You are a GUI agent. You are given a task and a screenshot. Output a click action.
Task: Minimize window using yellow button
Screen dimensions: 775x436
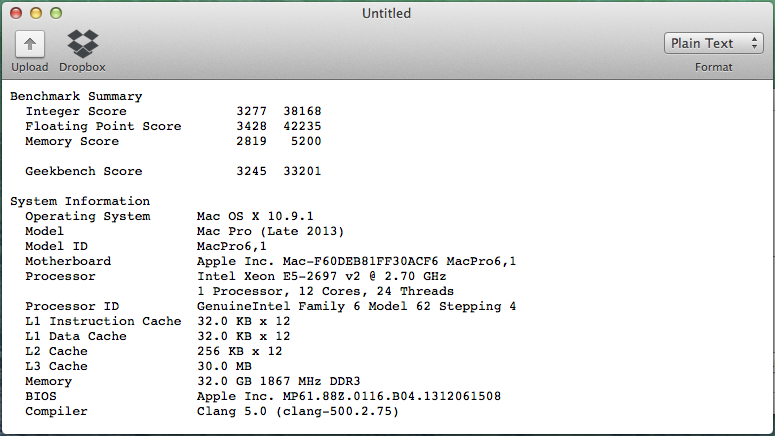coord(36,13)
